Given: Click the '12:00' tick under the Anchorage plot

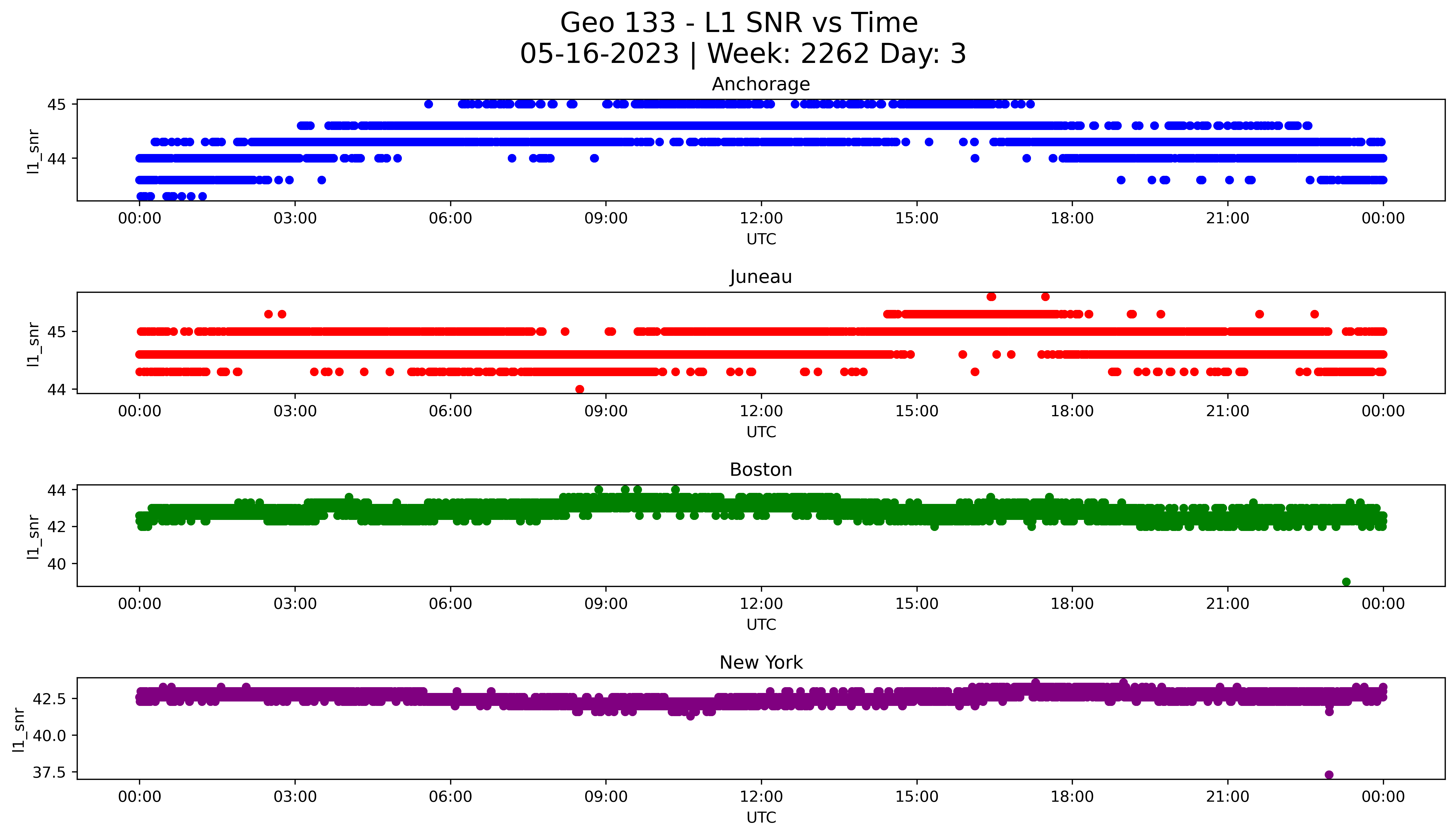Looking at the screenshot, I should [761, 219].
